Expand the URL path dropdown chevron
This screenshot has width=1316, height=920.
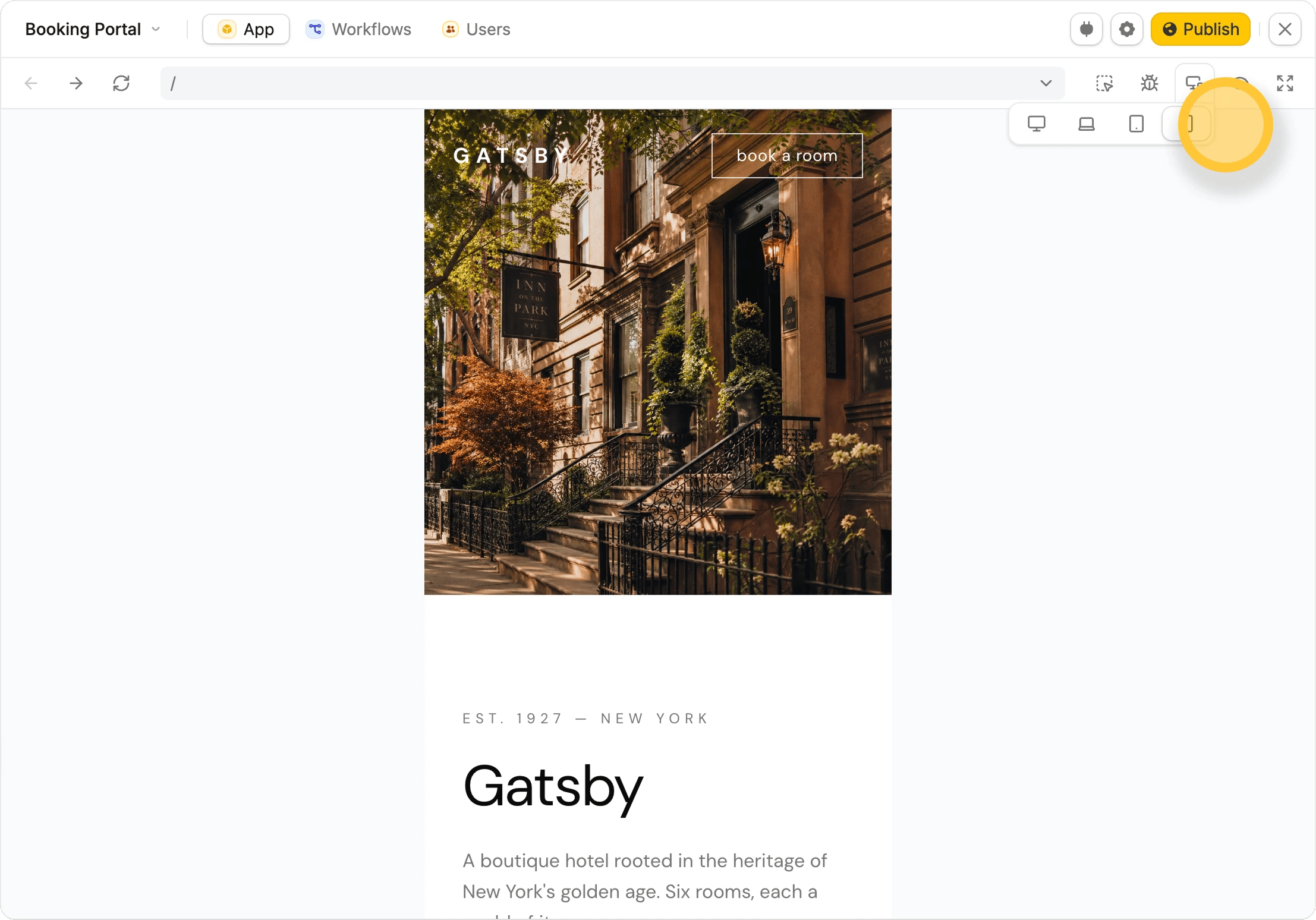pos(1046,83)
